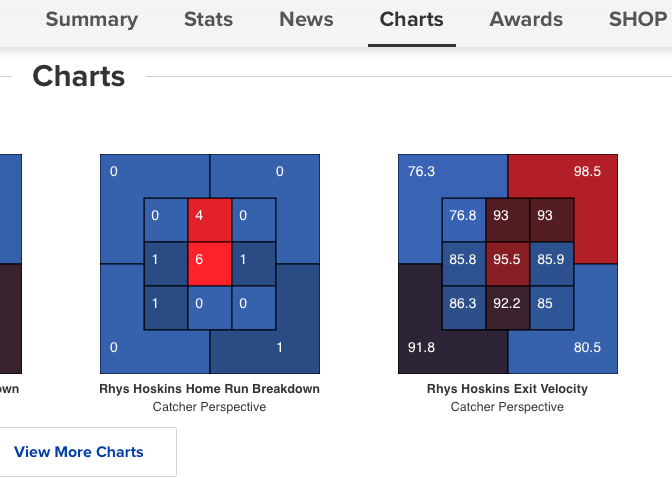
Task: Select the Charts tab
Action: [x=411, y=19]
